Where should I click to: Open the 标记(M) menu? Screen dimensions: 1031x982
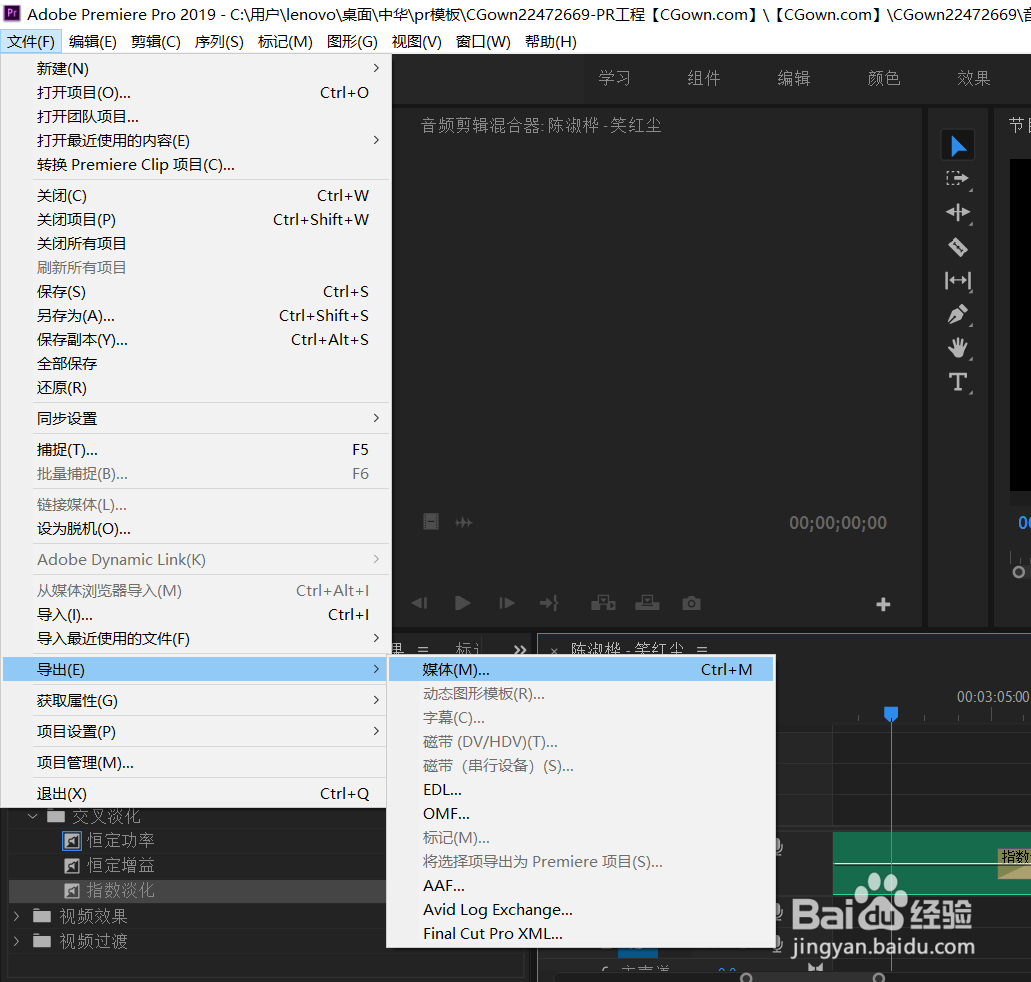(x=285, y=41)
